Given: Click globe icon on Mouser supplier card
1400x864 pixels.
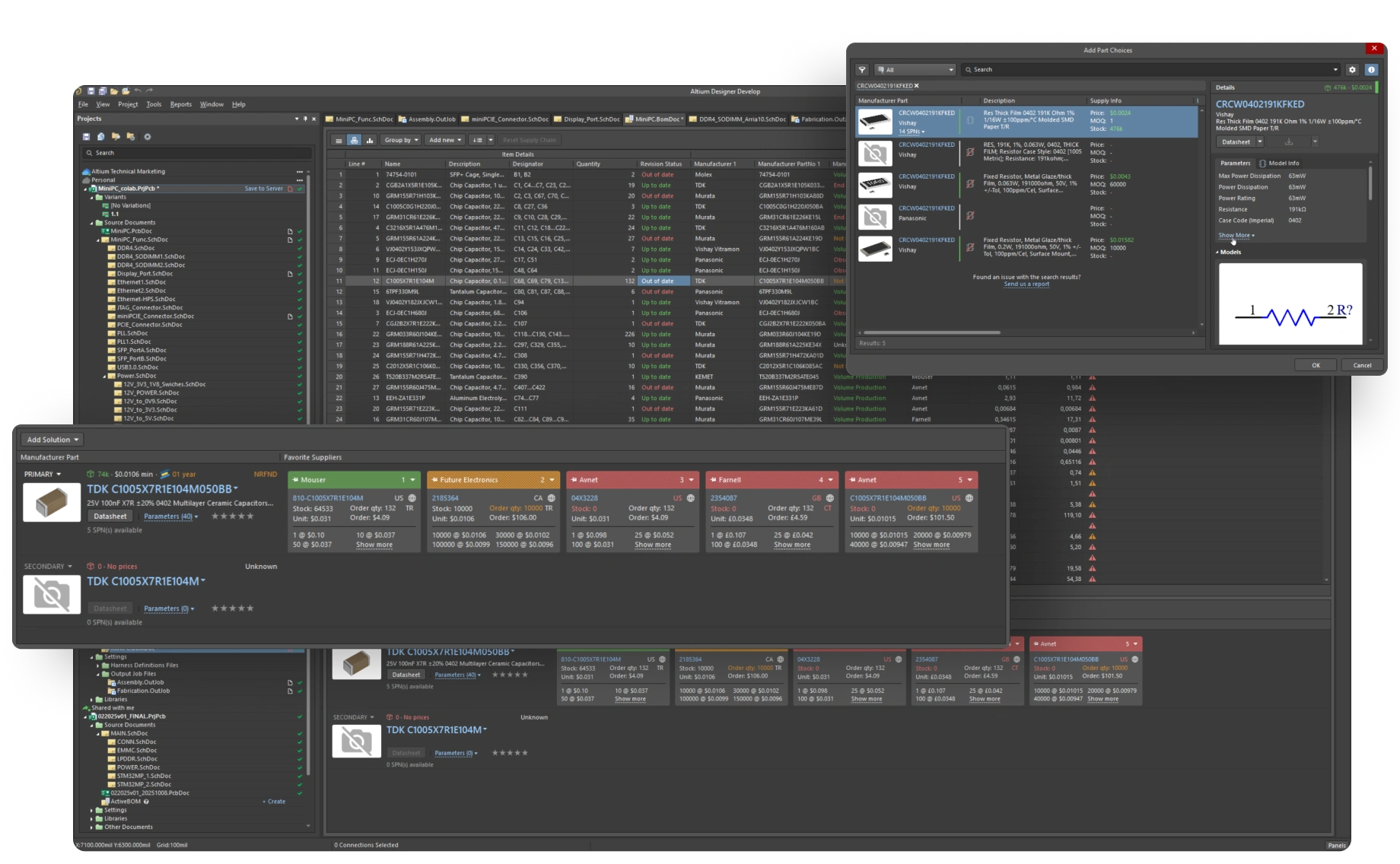Looking at the screenshot, I should (412, 498).
